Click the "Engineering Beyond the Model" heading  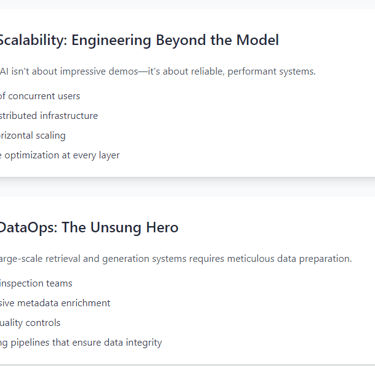tap(139, 40)
